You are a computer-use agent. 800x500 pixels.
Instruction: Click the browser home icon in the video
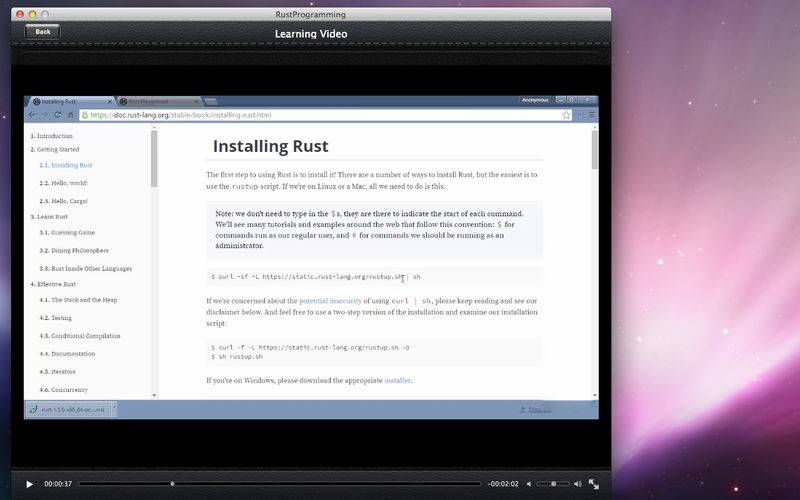[x=71, y=115]
